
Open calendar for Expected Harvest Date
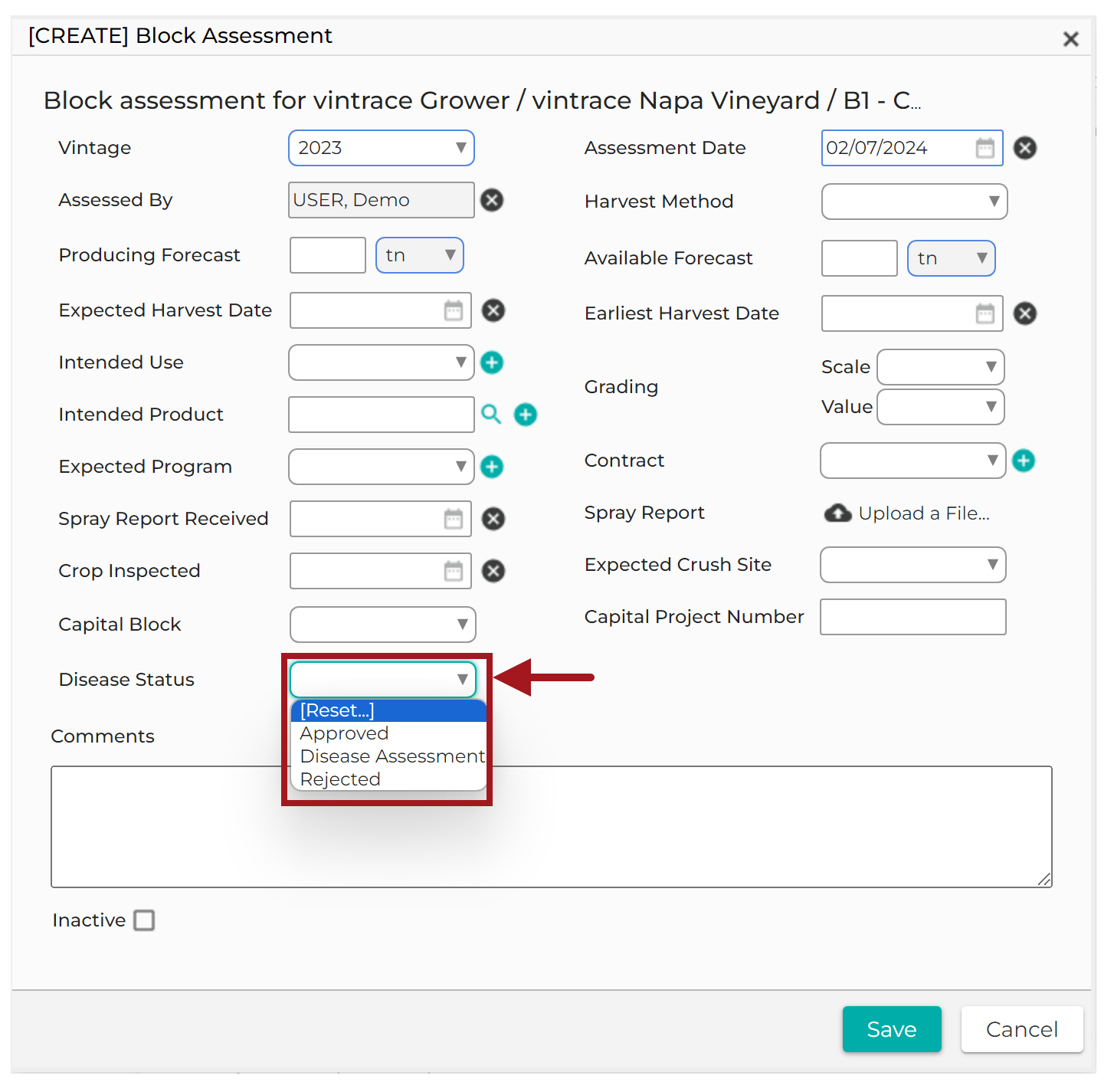[454, 310]
